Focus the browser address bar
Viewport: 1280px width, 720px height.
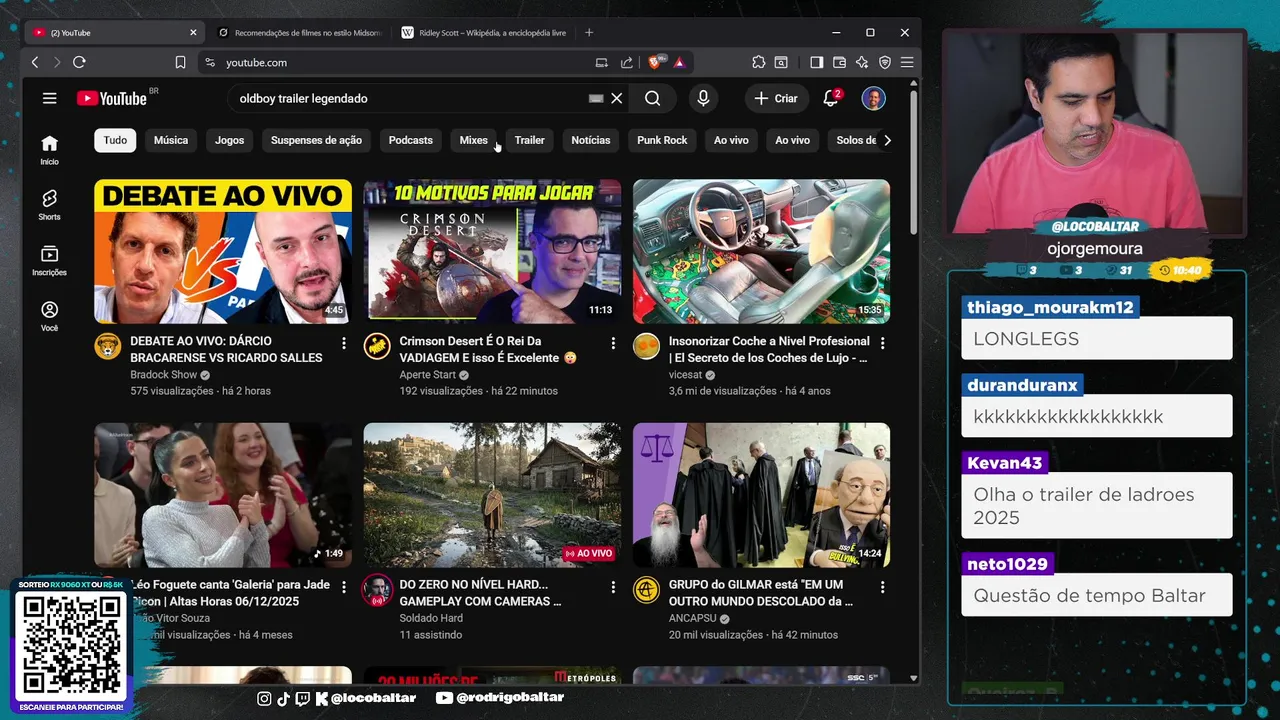[400, 62]
